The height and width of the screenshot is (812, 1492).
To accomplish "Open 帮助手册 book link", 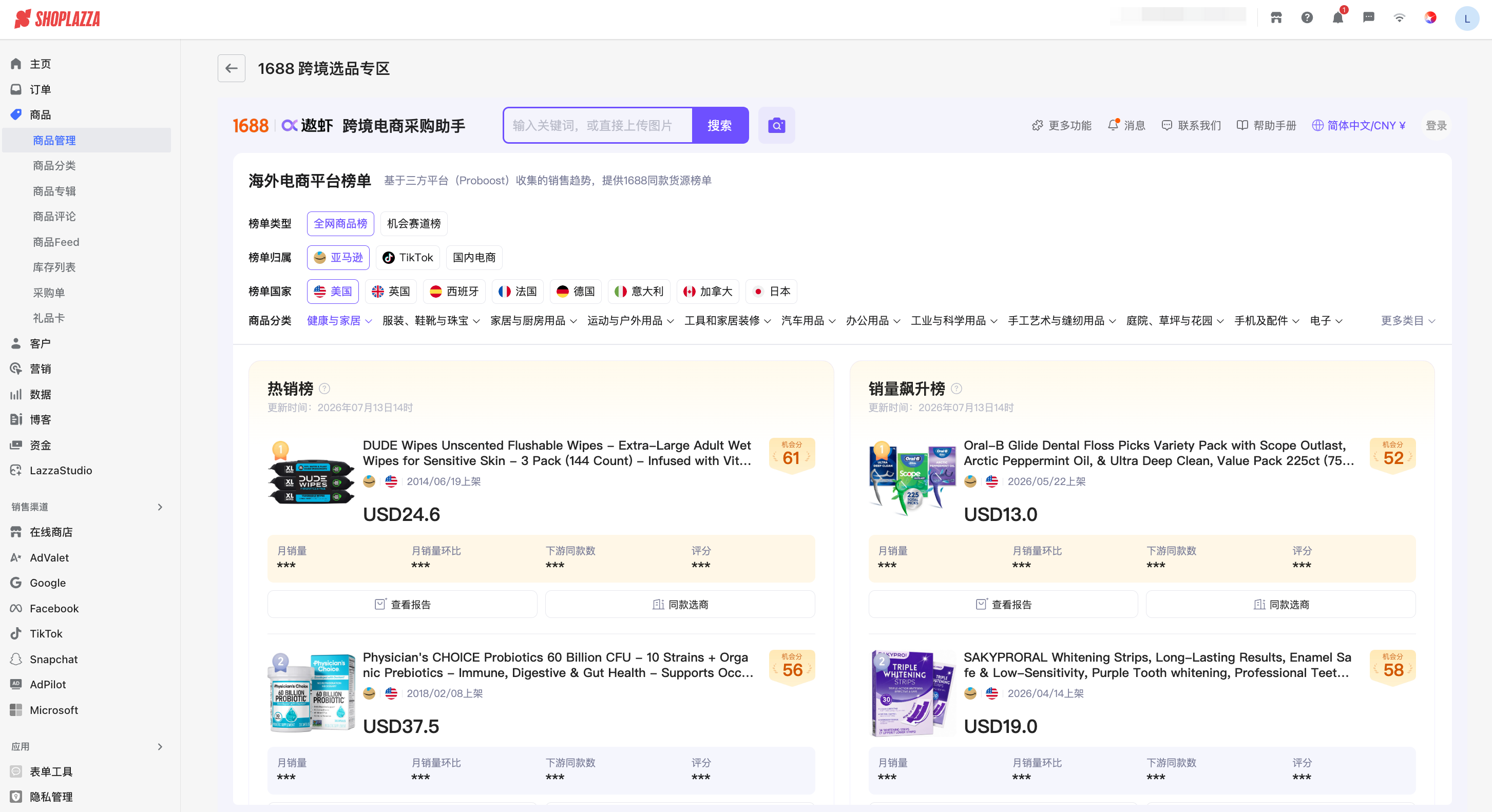I will (x=1267, y=126).
